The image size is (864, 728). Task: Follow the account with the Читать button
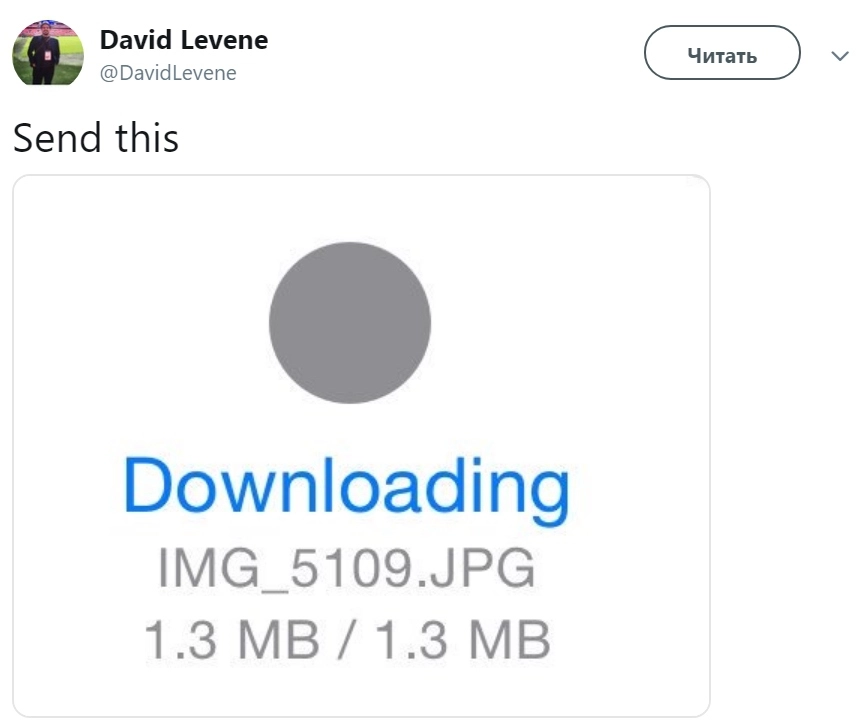(x=722, y=53)
